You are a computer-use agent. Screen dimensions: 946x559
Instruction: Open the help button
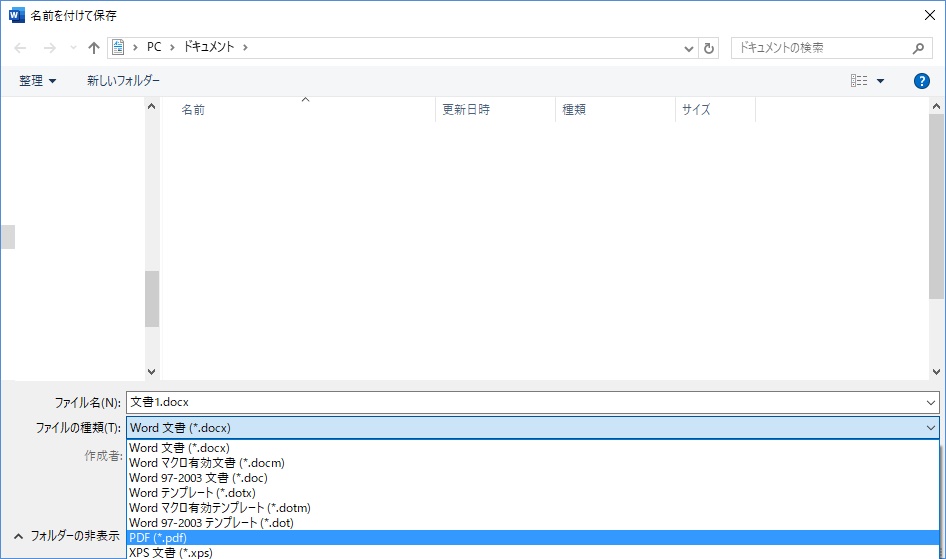click(x=921, y=81)
